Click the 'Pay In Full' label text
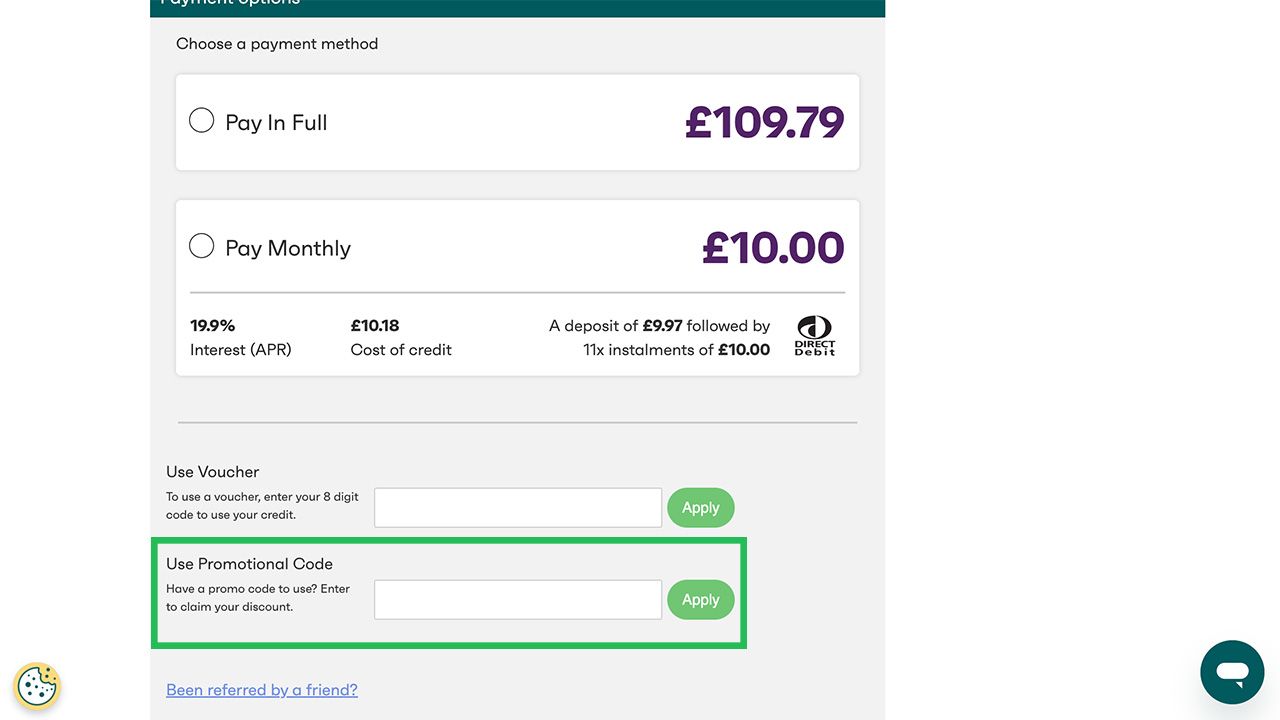1280x720 pixels. 276,123
